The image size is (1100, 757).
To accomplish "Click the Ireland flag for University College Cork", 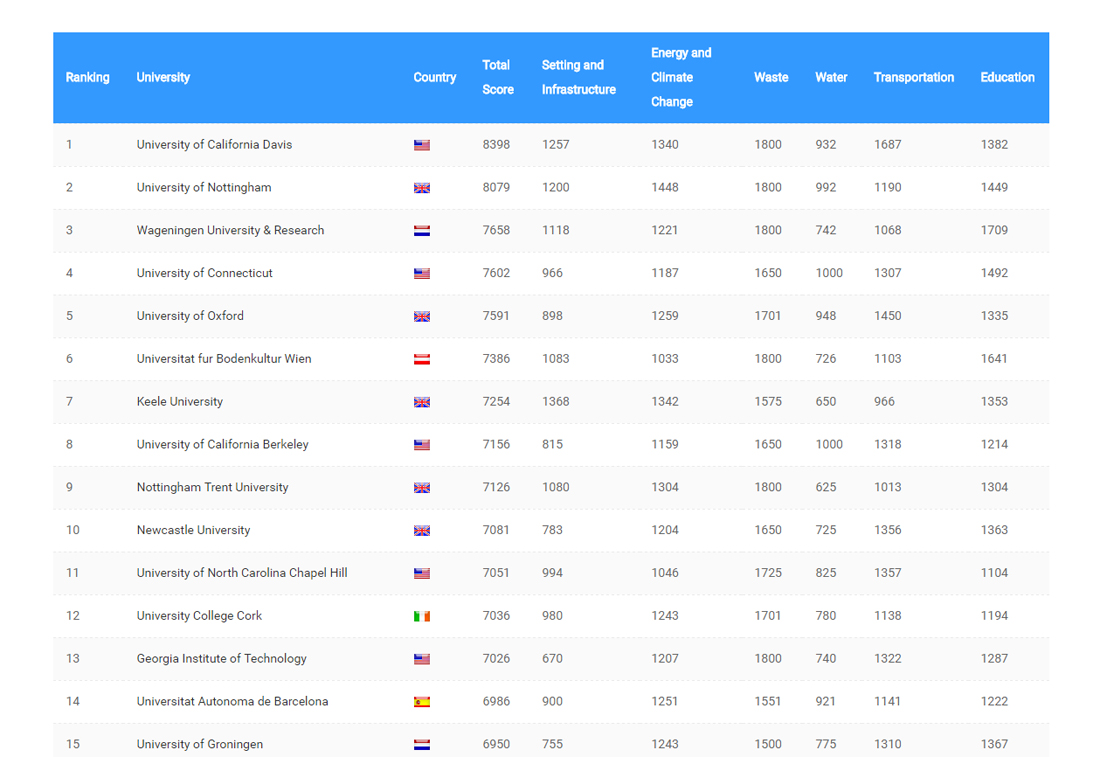I will point(422,616).
